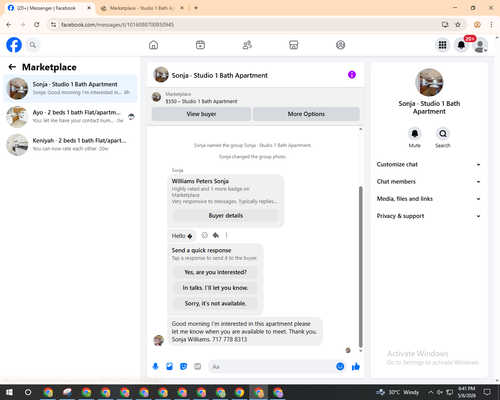500x400 pixels.
Task: Click the message input field Aa
Action: (270, 367)
